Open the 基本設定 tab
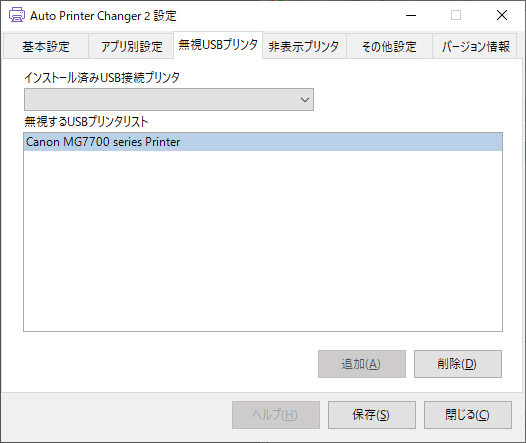Viewport: 526px width, 443px height. (46, 46)
